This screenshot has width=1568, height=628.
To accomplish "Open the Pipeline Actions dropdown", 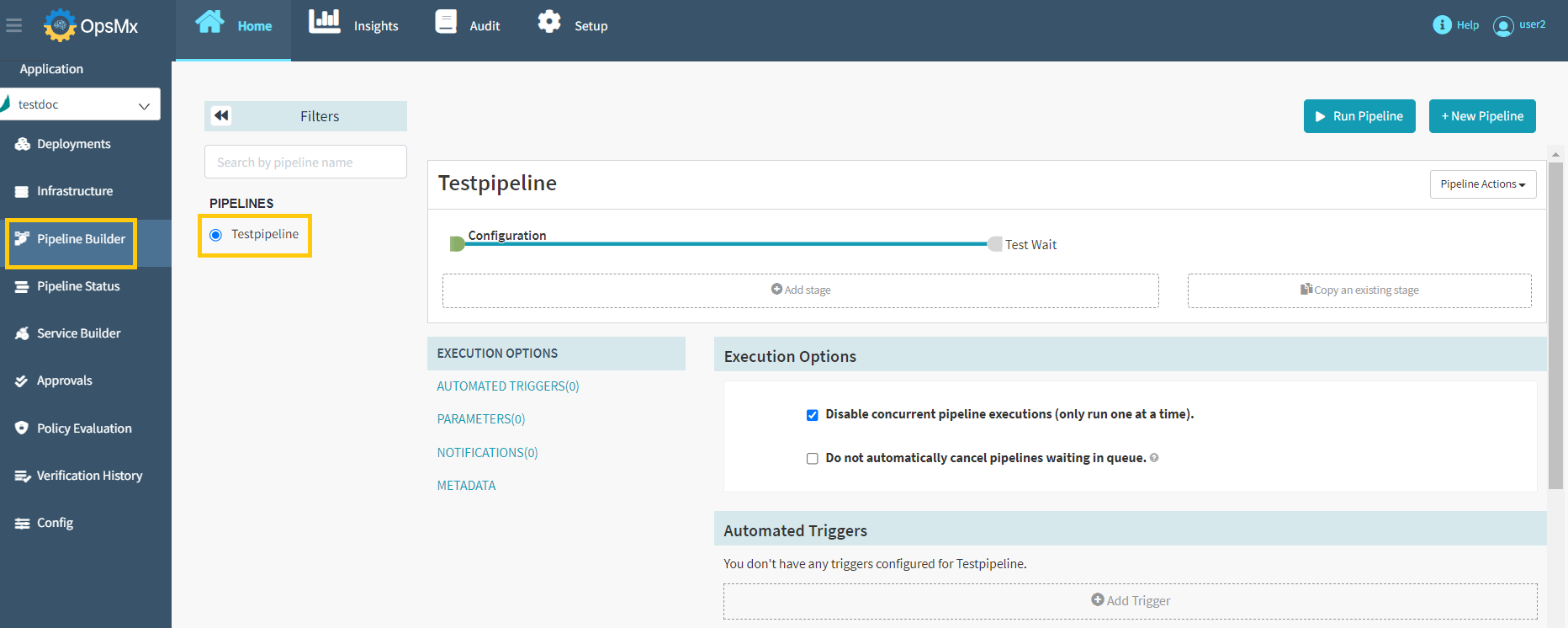I will (1482, 184).
